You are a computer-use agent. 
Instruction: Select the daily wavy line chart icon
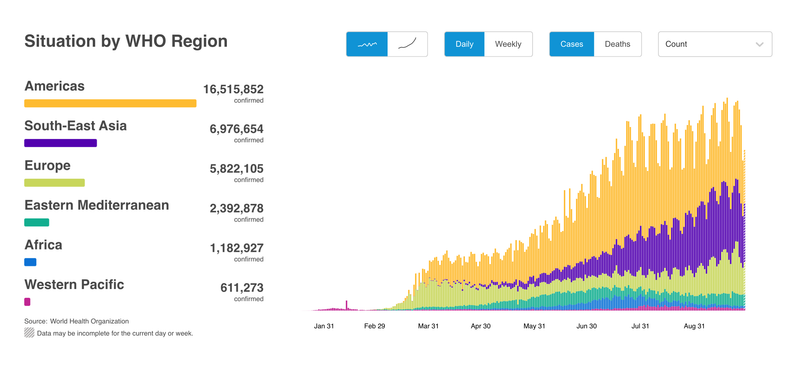(367, 44)
